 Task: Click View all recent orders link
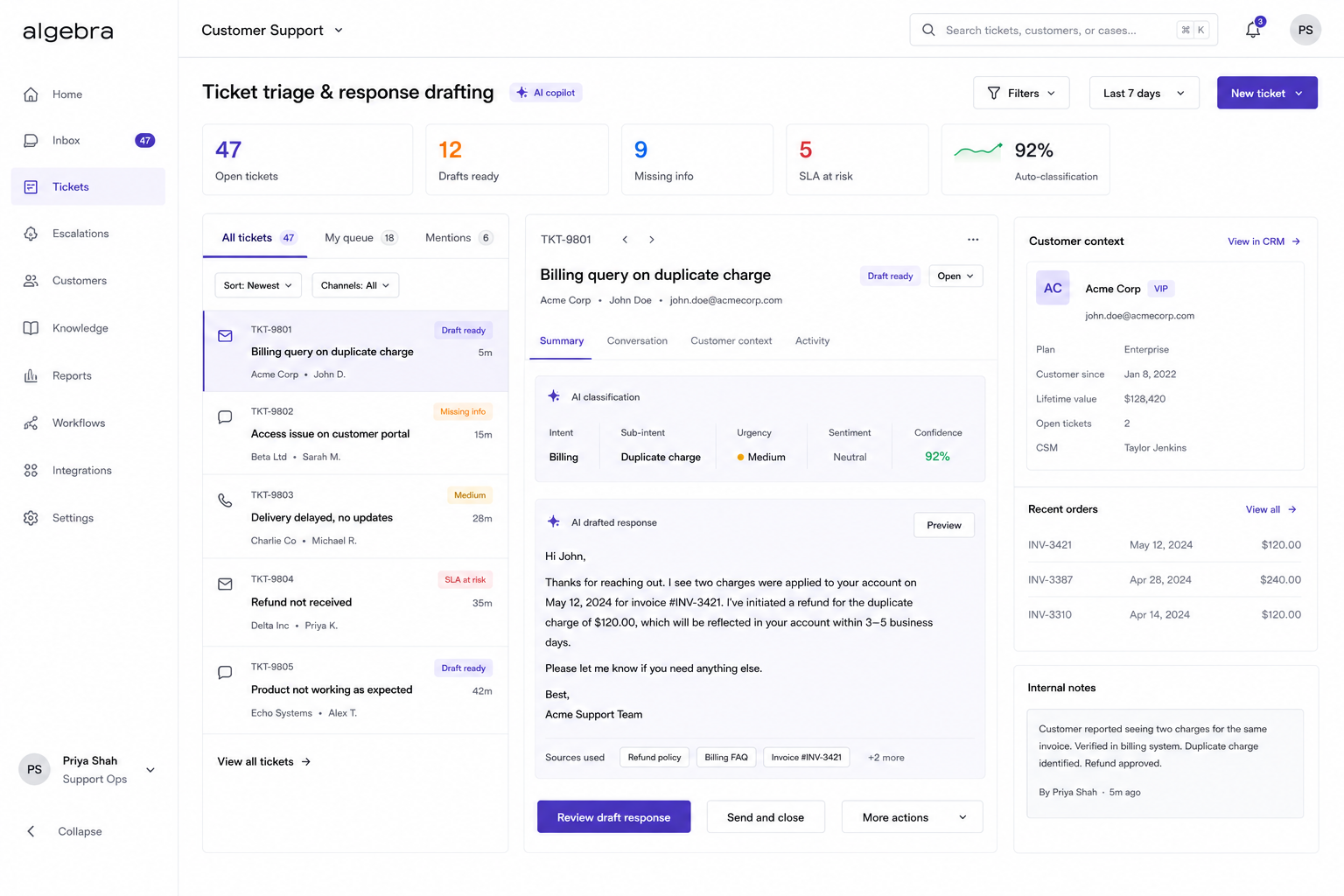point(1270,509)
